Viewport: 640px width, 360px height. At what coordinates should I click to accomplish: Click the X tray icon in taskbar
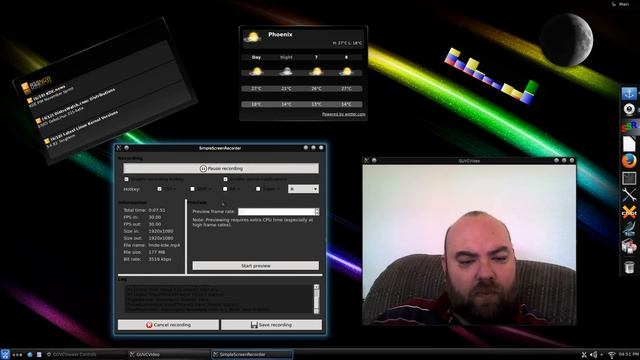584,355
